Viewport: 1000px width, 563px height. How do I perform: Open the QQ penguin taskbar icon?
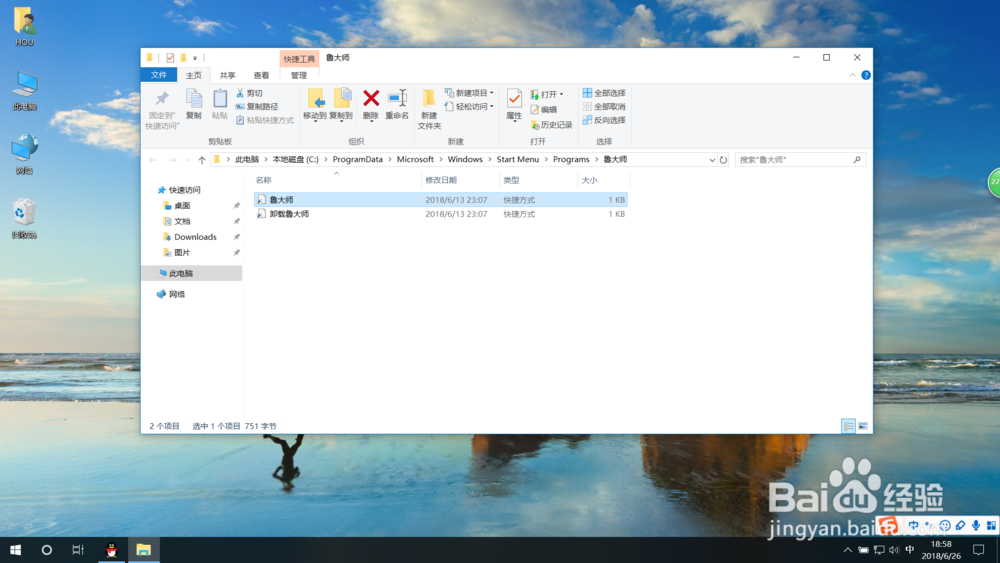point(112,550)
